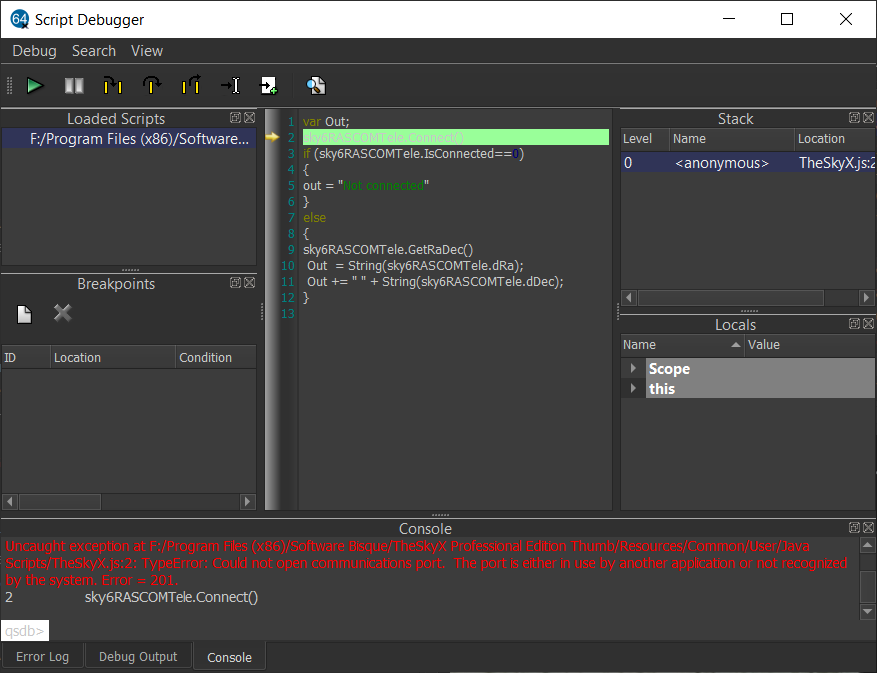Image resolution: width=877 pixels, height=673 pixels.
Task: Open the Search menu
Action: [x=94, y=51]
